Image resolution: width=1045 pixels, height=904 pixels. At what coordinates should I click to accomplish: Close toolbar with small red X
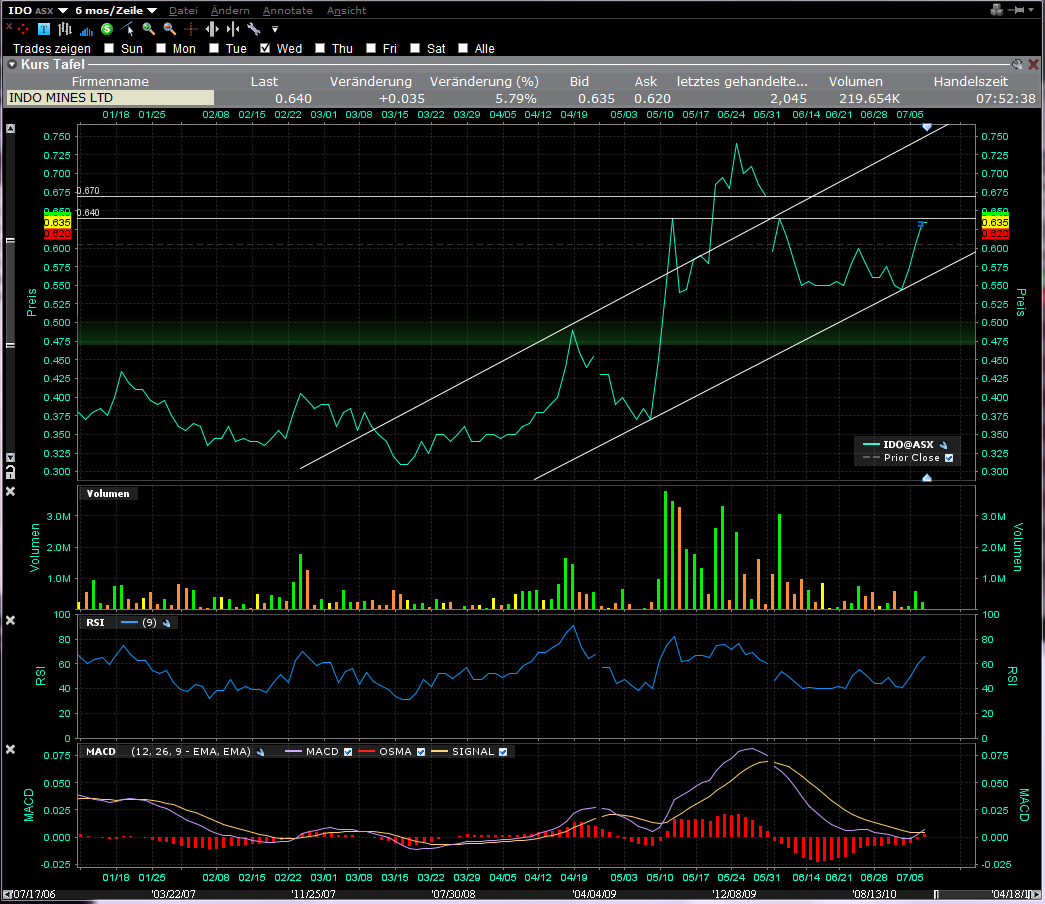point(9,26)
